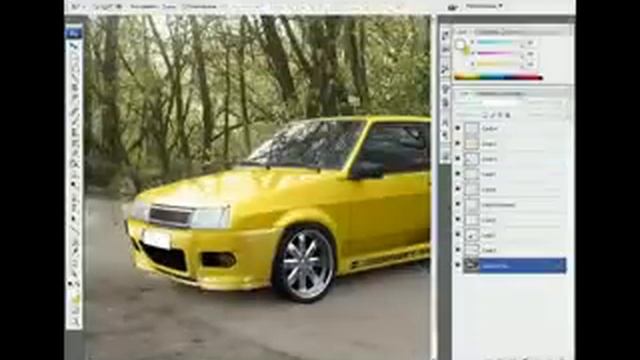Toggle visibility of the highlighted blue bottom layer
Screen dimensions: 640x360
[x=458, y=265]
